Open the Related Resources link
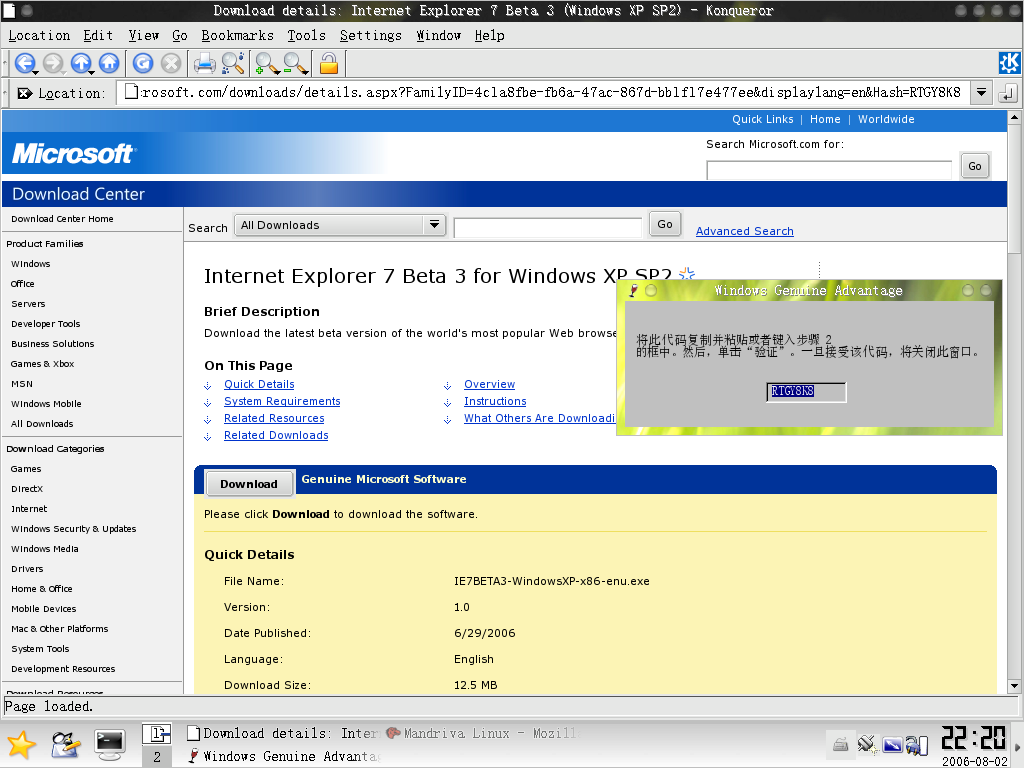The height and width of the screenshot is (768, 1024). 274,418
